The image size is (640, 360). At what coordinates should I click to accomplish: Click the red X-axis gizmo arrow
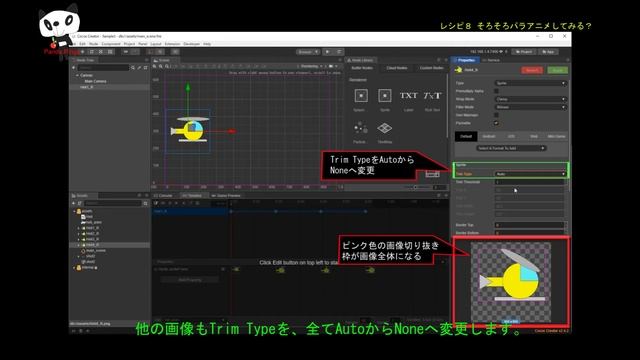(x=232, y=131)
